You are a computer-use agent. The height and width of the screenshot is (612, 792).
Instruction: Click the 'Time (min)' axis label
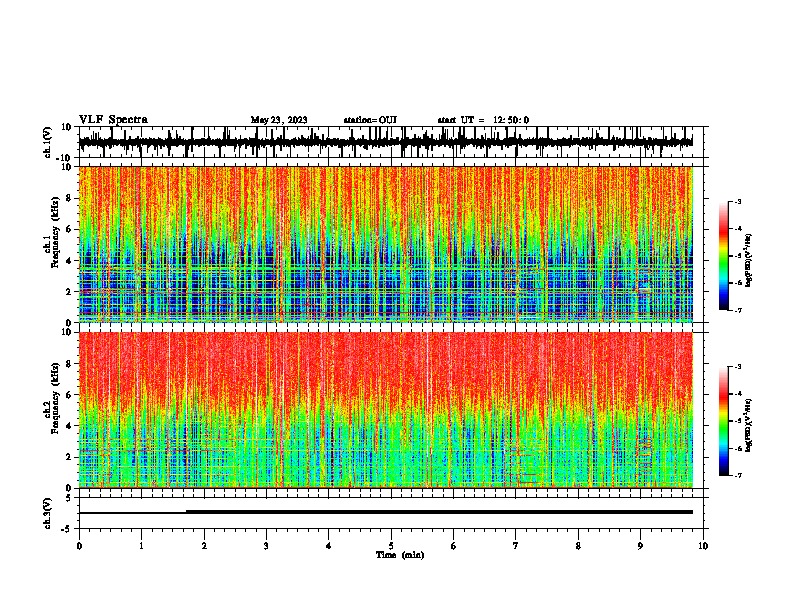400,555
